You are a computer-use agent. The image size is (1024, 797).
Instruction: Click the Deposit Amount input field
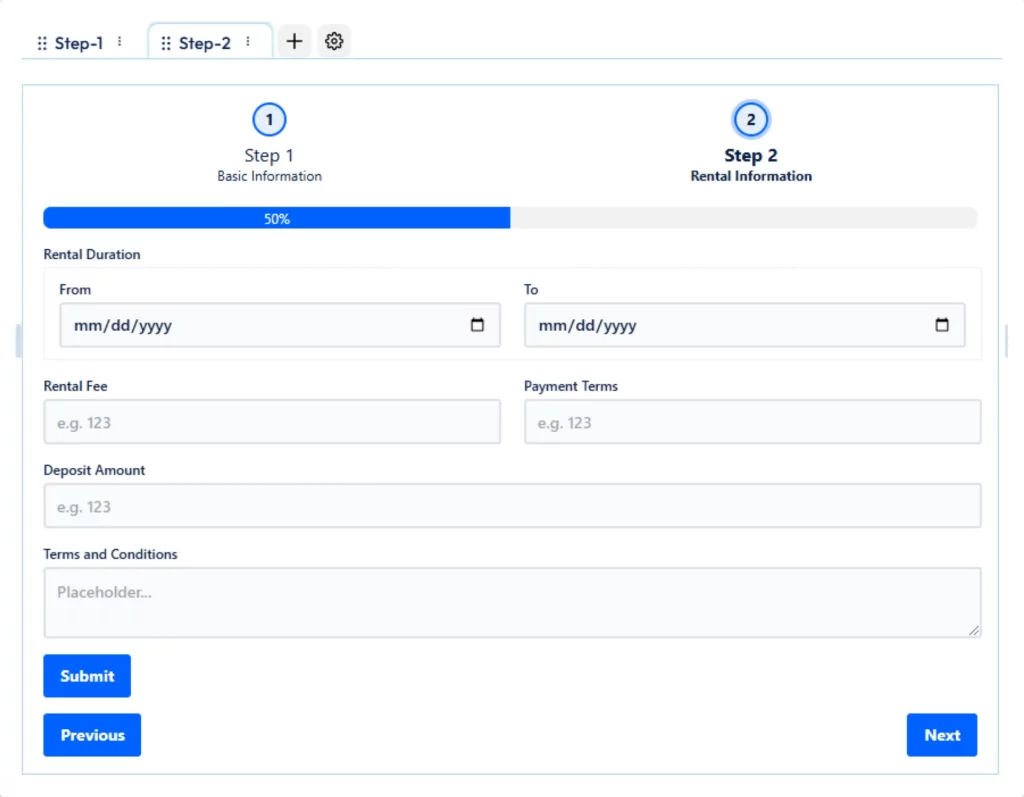point(511,505)
